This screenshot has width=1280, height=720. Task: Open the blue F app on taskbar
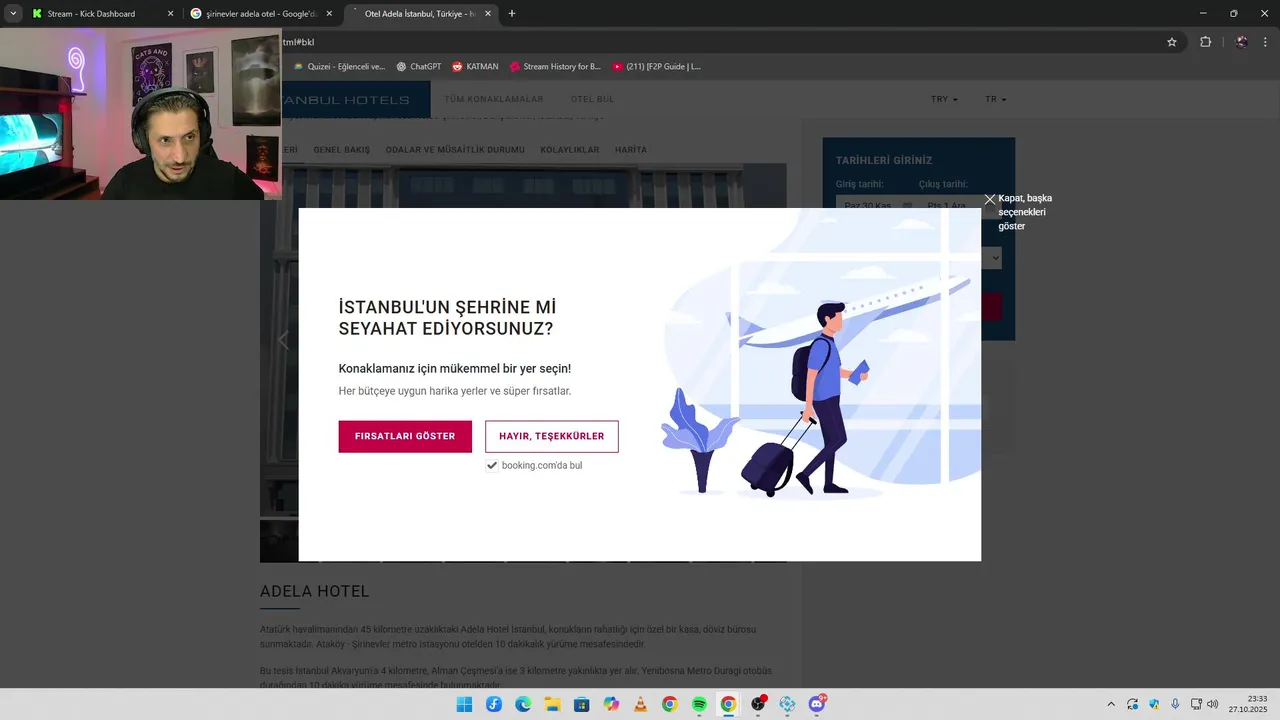494,704
